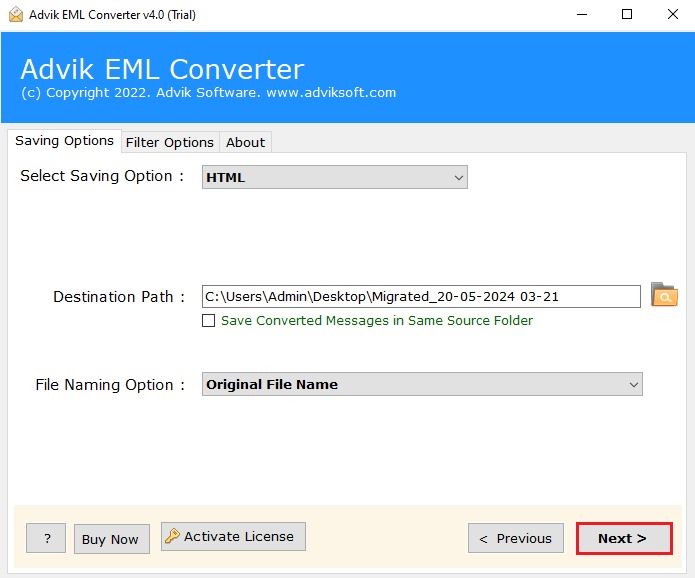695x578 pixels.
Task: Click the Buy Now button
Action: coord(112,539)
